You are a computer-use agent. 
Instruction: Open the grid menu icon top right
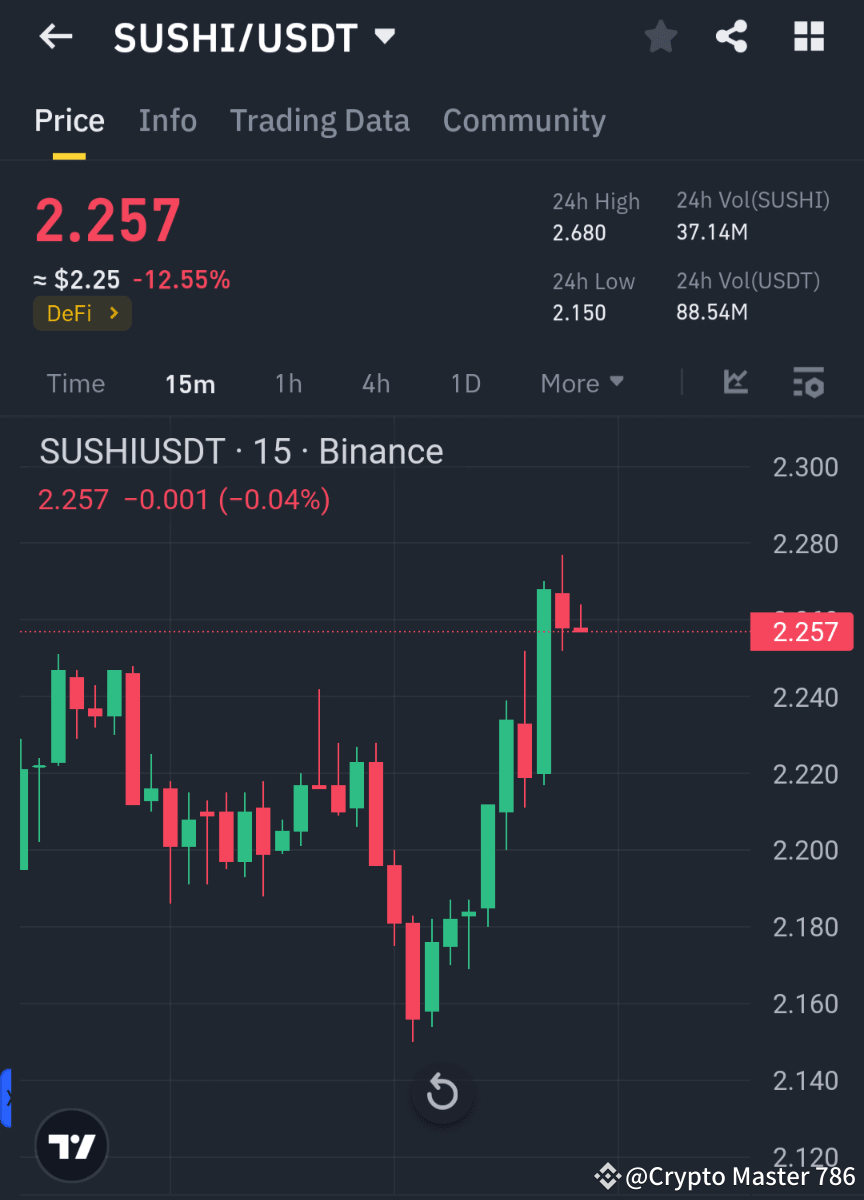point(808,36)
